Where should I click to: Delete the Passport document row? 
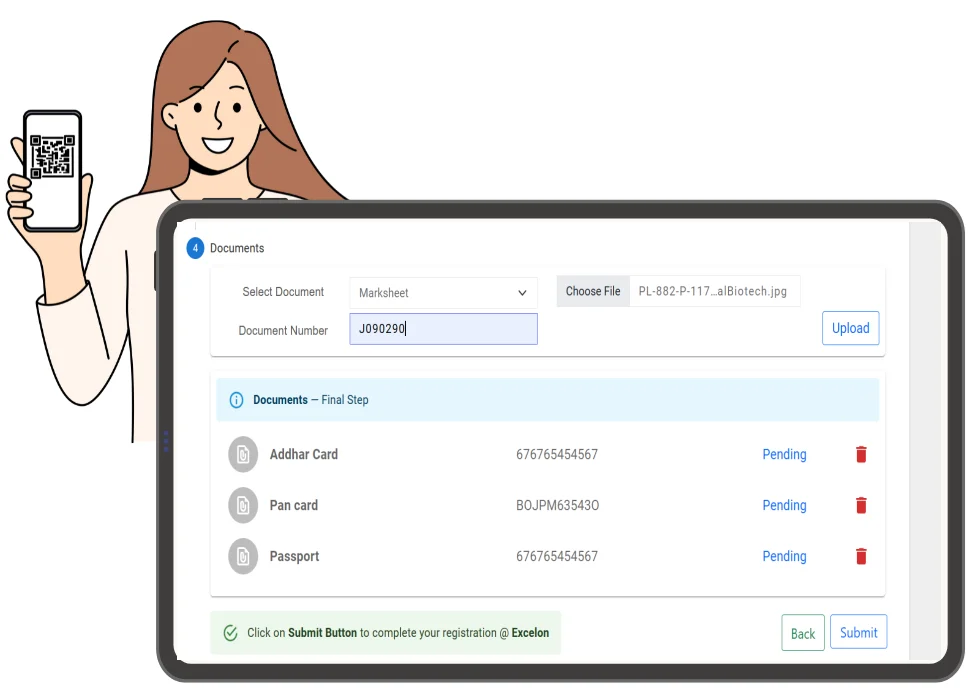(861, 557)
